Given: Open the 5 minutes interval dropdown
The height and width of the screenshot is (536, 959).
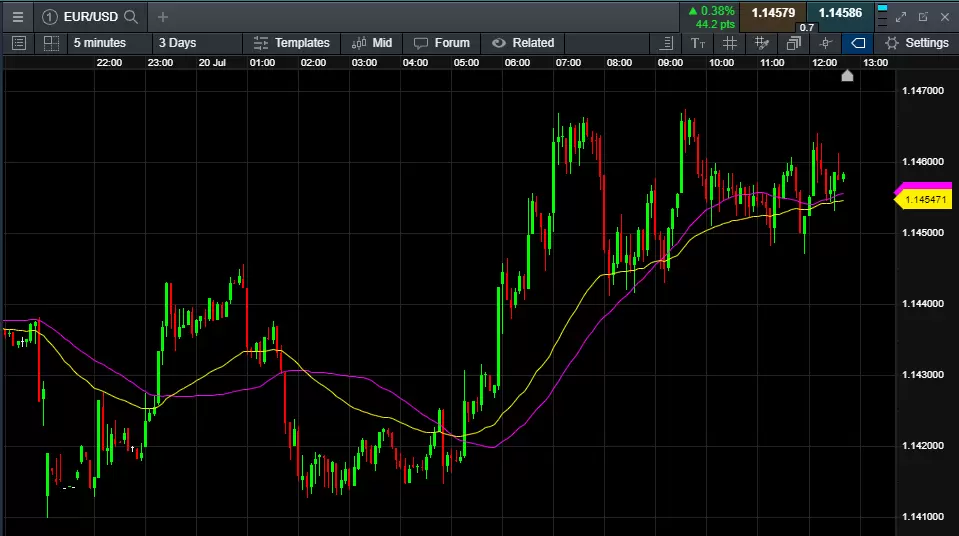Looking at the screenshot, I should tap(99, 43).
